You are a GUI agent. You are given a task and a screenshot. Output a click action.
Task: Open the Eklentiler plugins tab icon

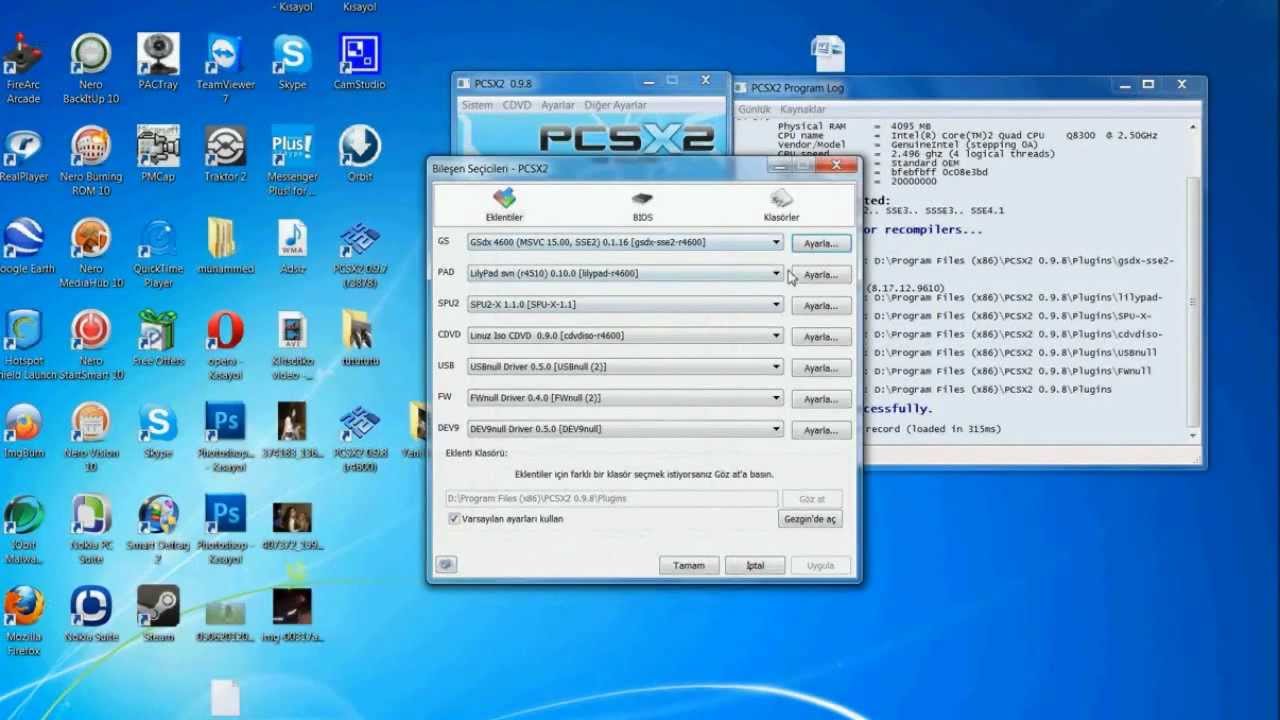click(504, 205)
